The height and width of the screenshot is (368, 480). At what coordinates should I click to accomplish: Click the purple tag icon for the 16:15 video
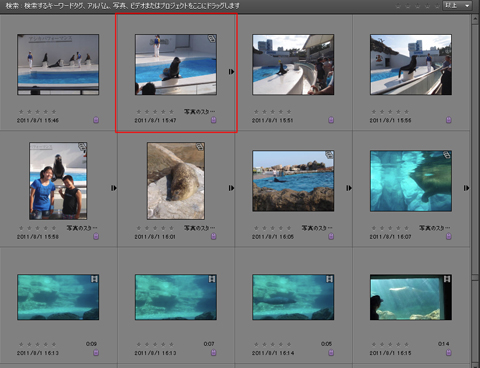pyautogui.click(x=449, y=353)
